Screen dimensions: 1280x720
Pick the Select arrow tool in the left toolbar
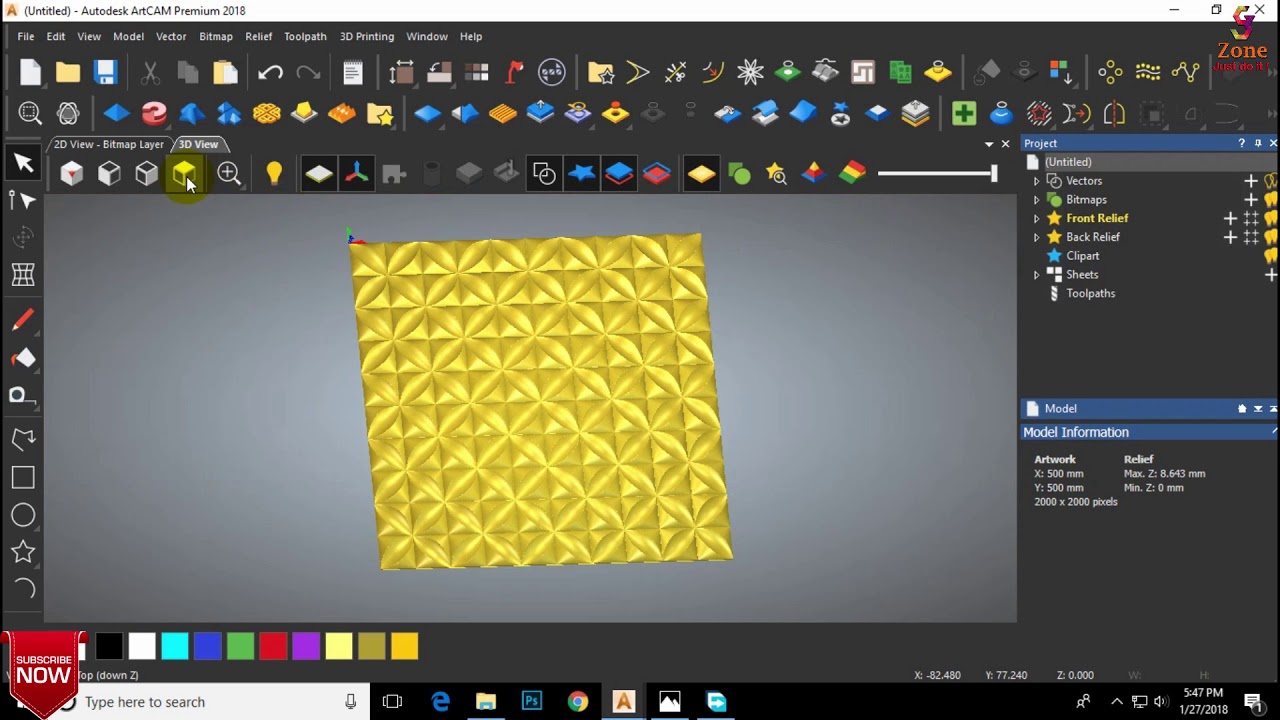(x=23, y=163)
